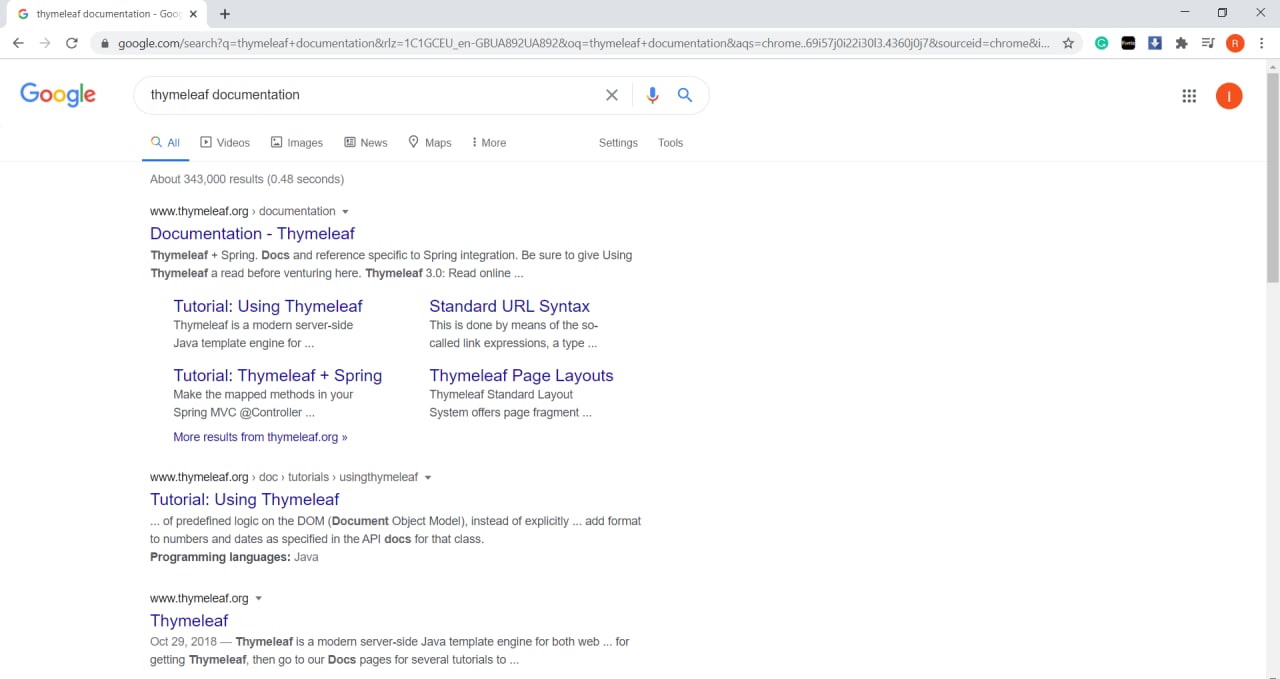Expand dropdown arrow next to thymeleaf.org › documentation
The image size is (1280, 679).
346,212
